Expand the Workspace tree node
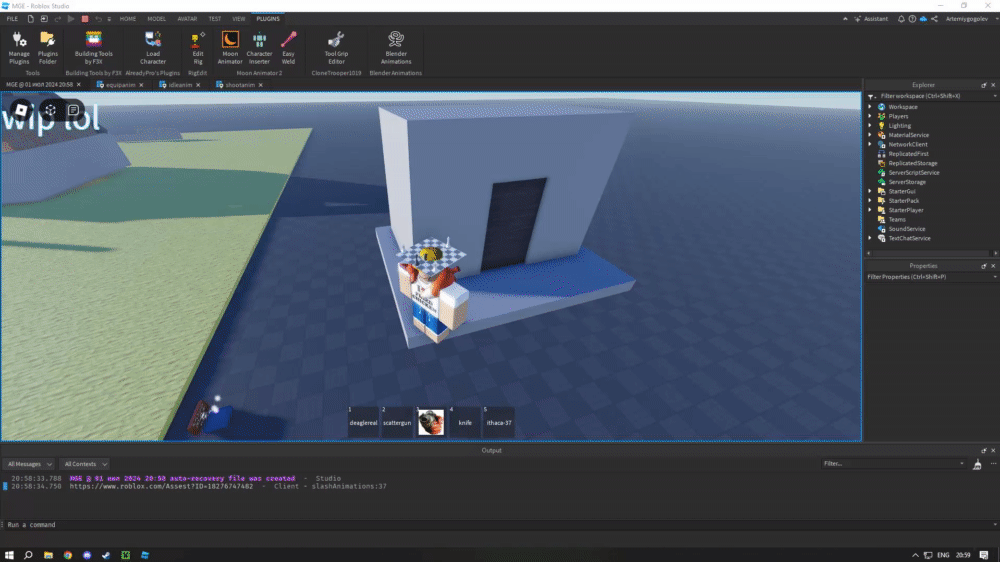The image size is (1000, 562). 870,107
